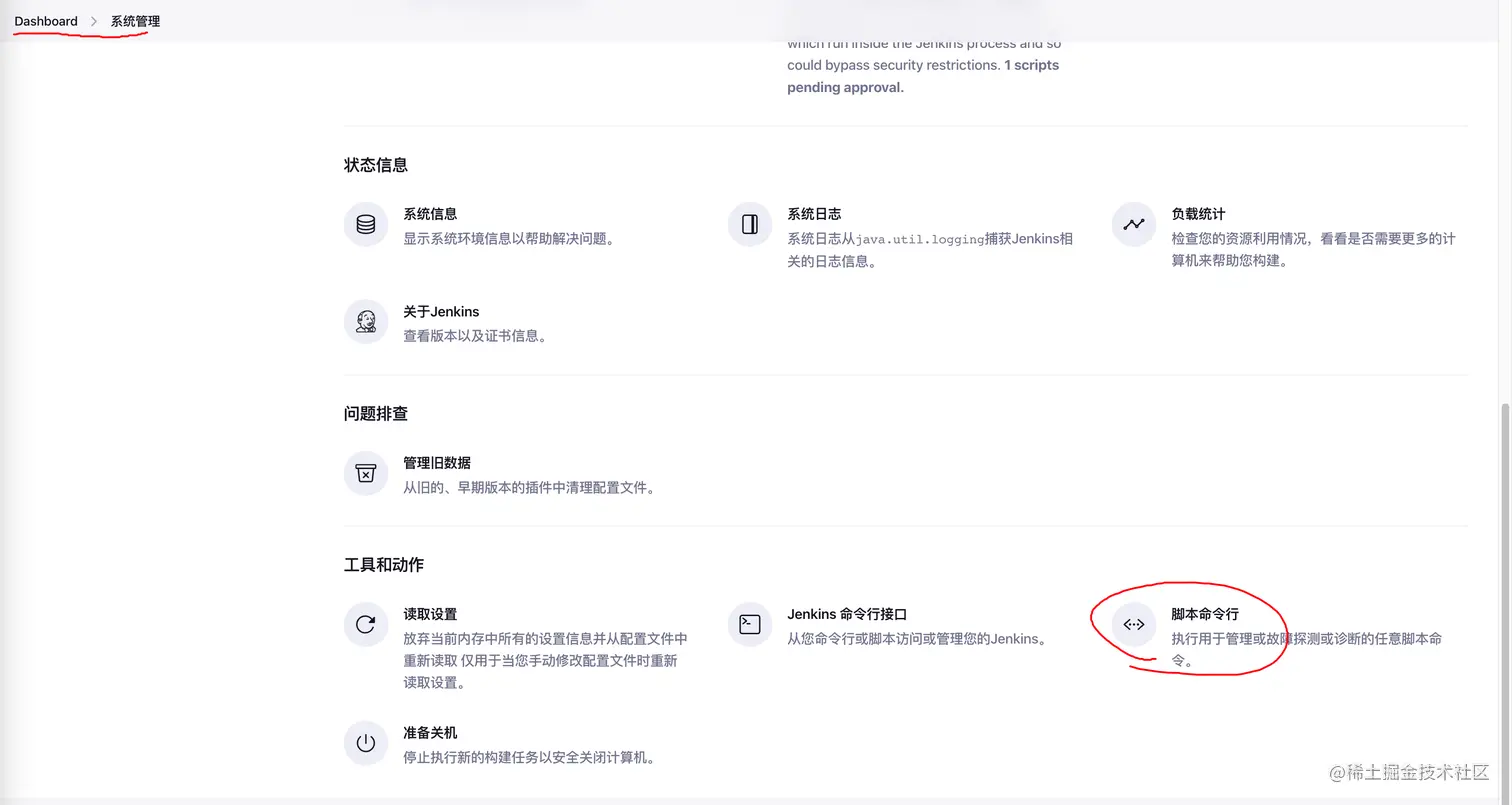The height and width of the screenshot is (805, 1512).
Task: Click the description '停止执行新的构建任务以安全关闭计算机。'
Action: tap(529, 758)
